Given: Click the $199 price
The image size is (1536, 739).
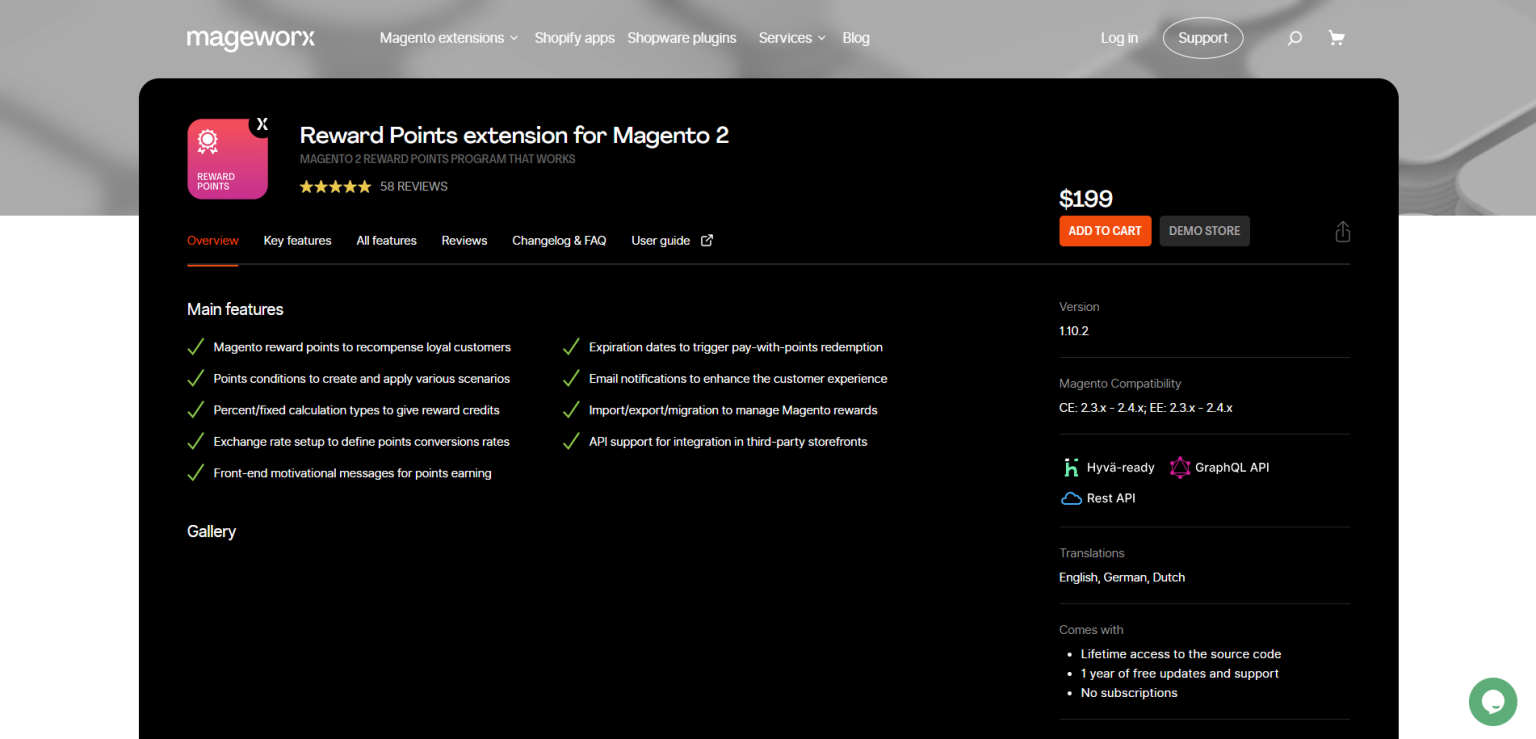Looking at the screenshot, I should tap(1086, 199).
